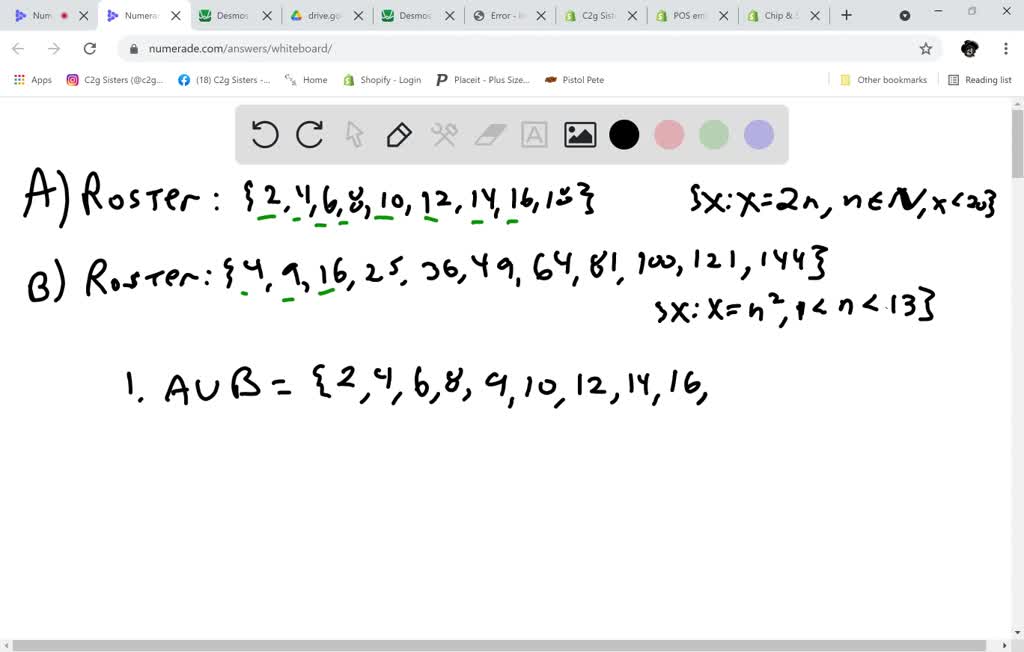Switch to the pink pen color
1024x652 pixels.
coord(669,133)
